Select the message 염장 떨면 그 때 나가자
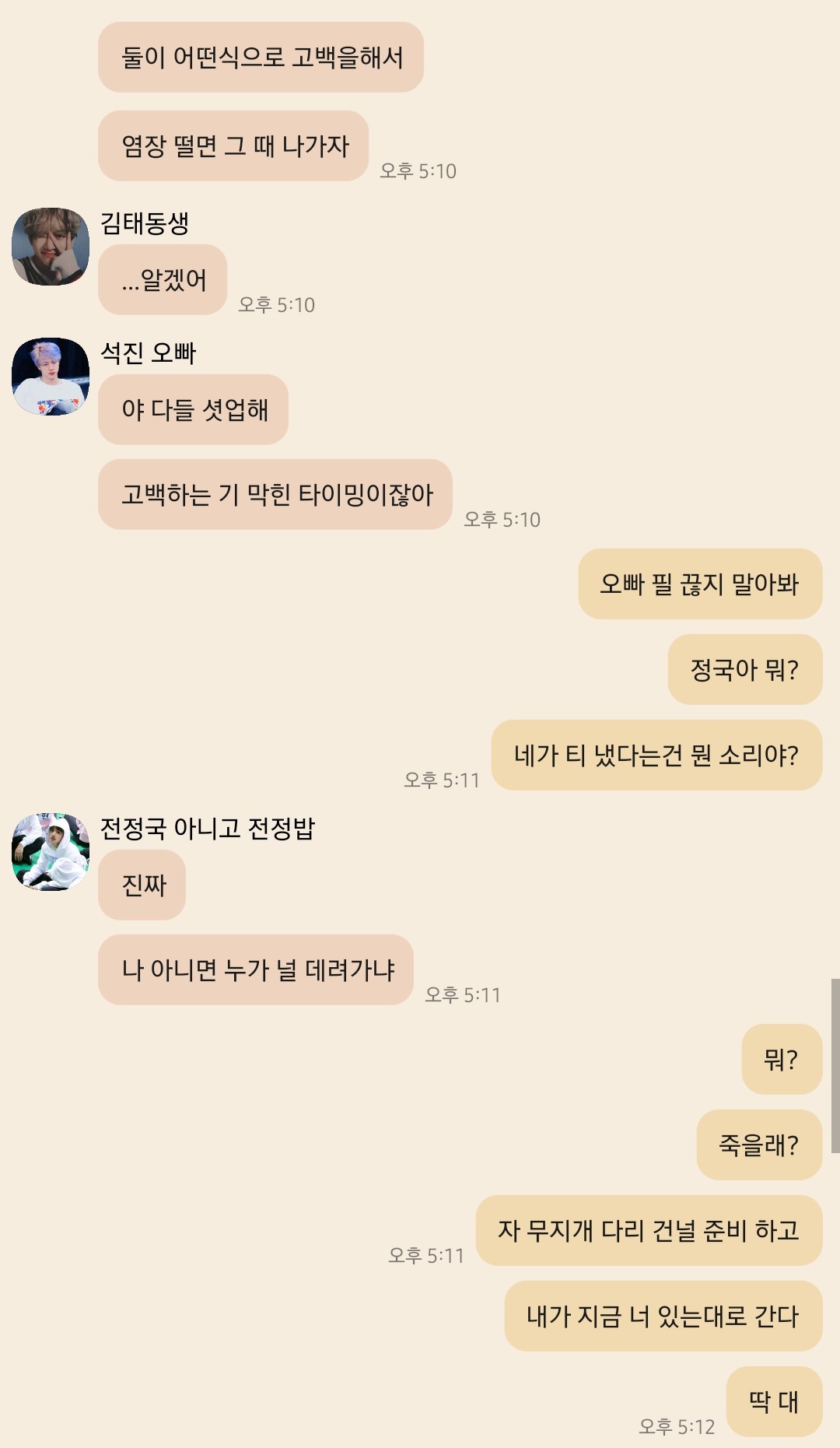This screenshot has width=840, height=1448. click(x=233, y=146)
